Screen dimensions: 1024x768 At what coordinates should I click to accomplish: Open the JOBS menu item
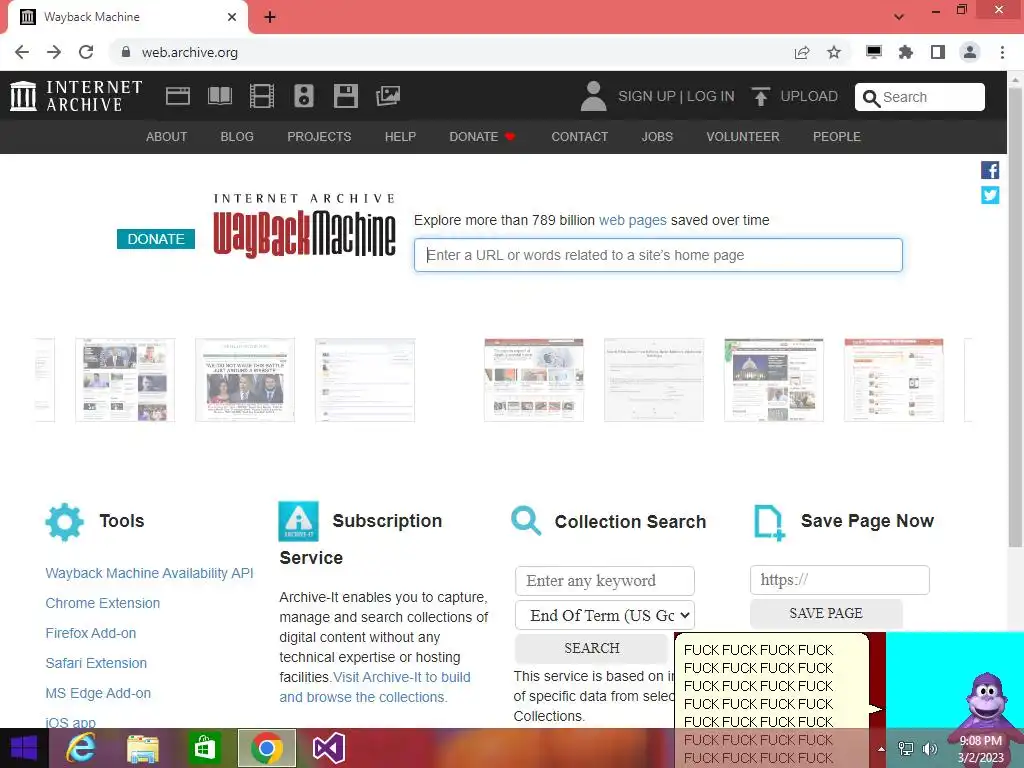pyautogui.click(x=657, y=136)
